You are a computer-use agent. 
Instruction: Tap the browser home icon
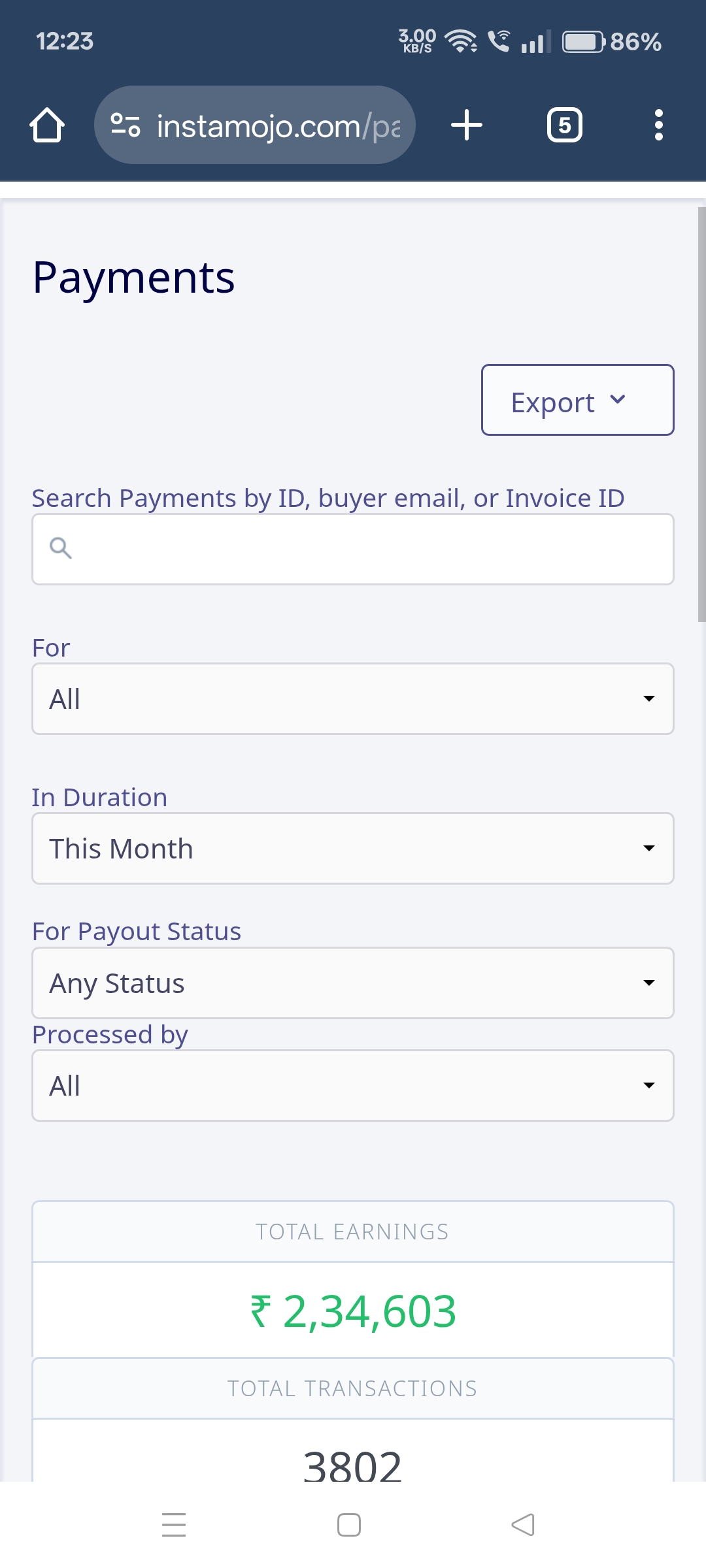point(47,125)
